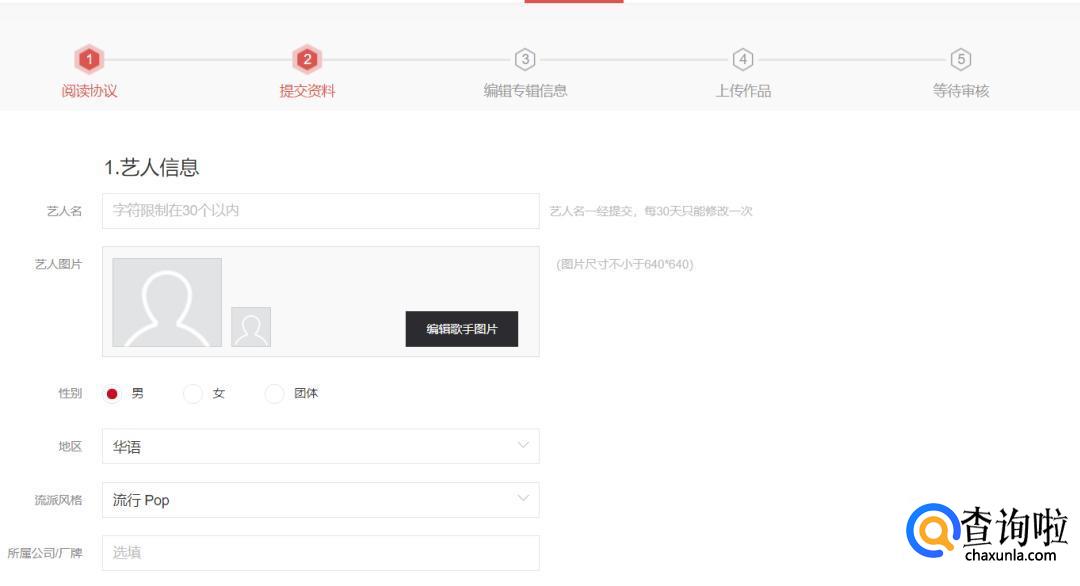
Task: Click step 4 hexagon icon 上传作品
Action: point(742,59)
